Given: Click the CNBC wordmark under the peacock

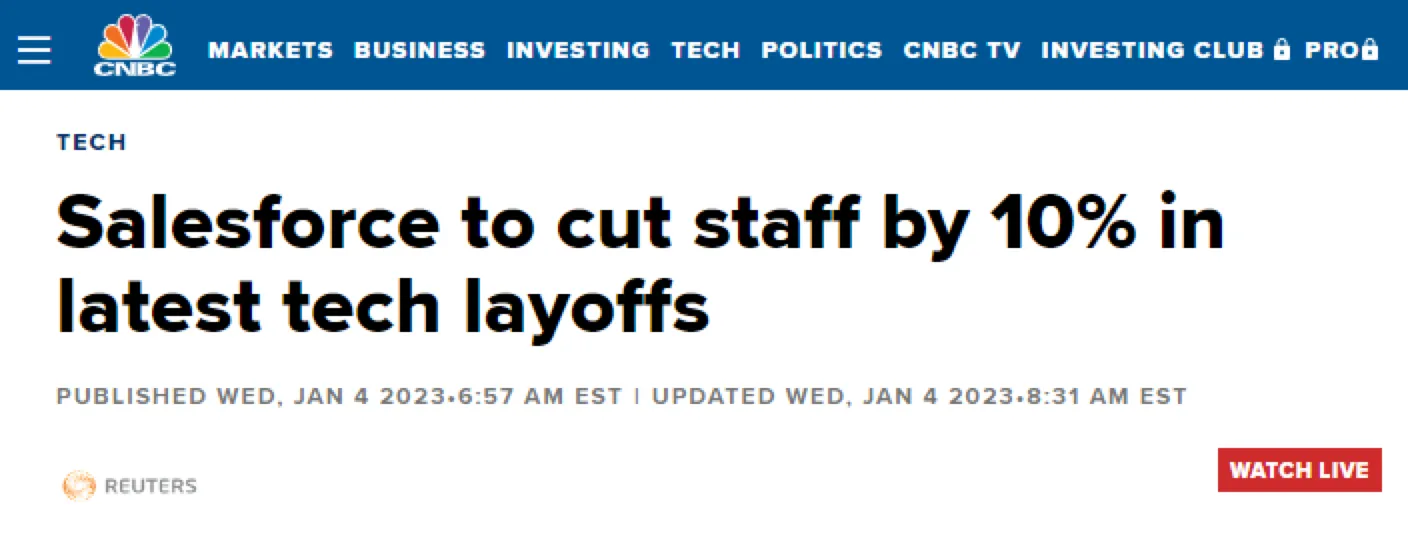Looking at the screenshot, I should pyautogui.click(x=135, y=69).
